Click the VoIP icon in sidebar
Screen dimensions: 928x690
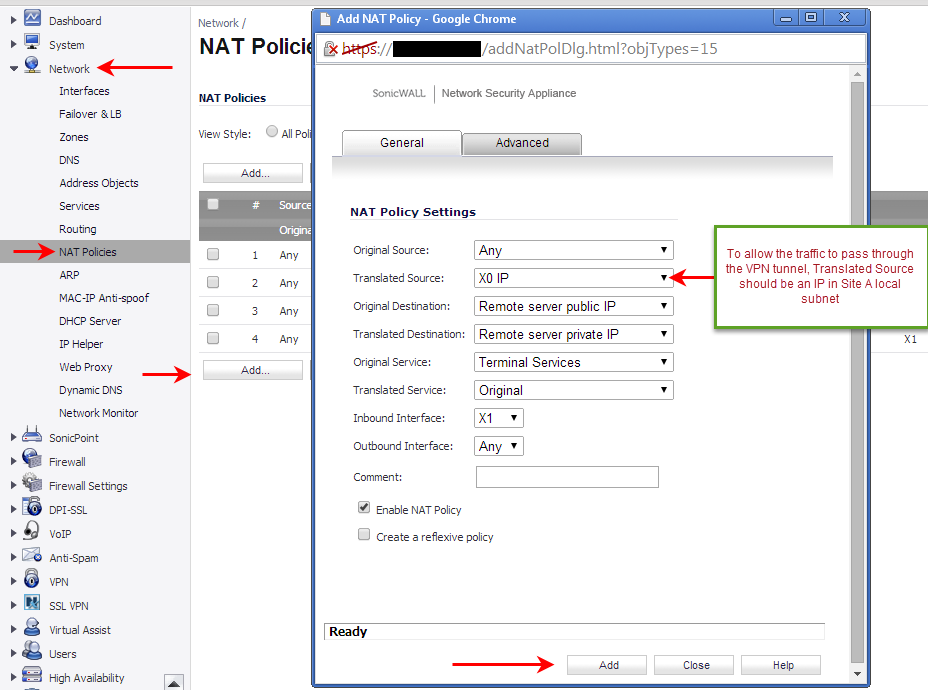pyautogui.click(x=32, y=533)
